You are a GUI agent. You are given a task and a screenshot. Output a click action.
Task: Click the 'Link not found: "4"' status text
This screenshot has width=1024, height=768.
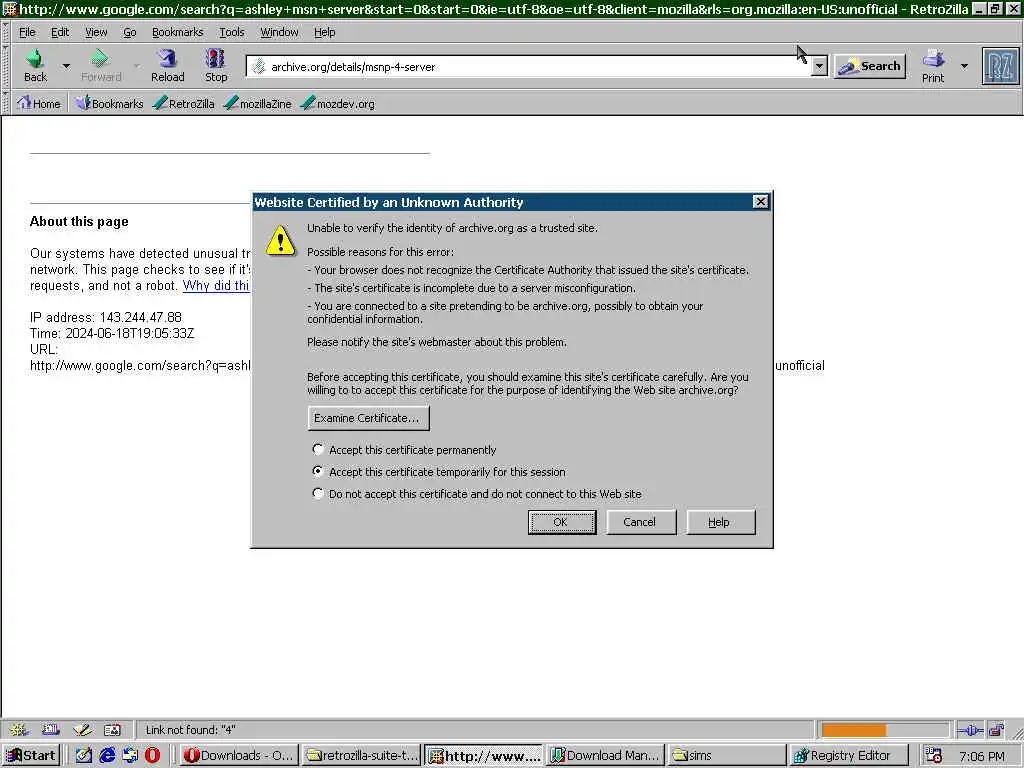[190, 730]
